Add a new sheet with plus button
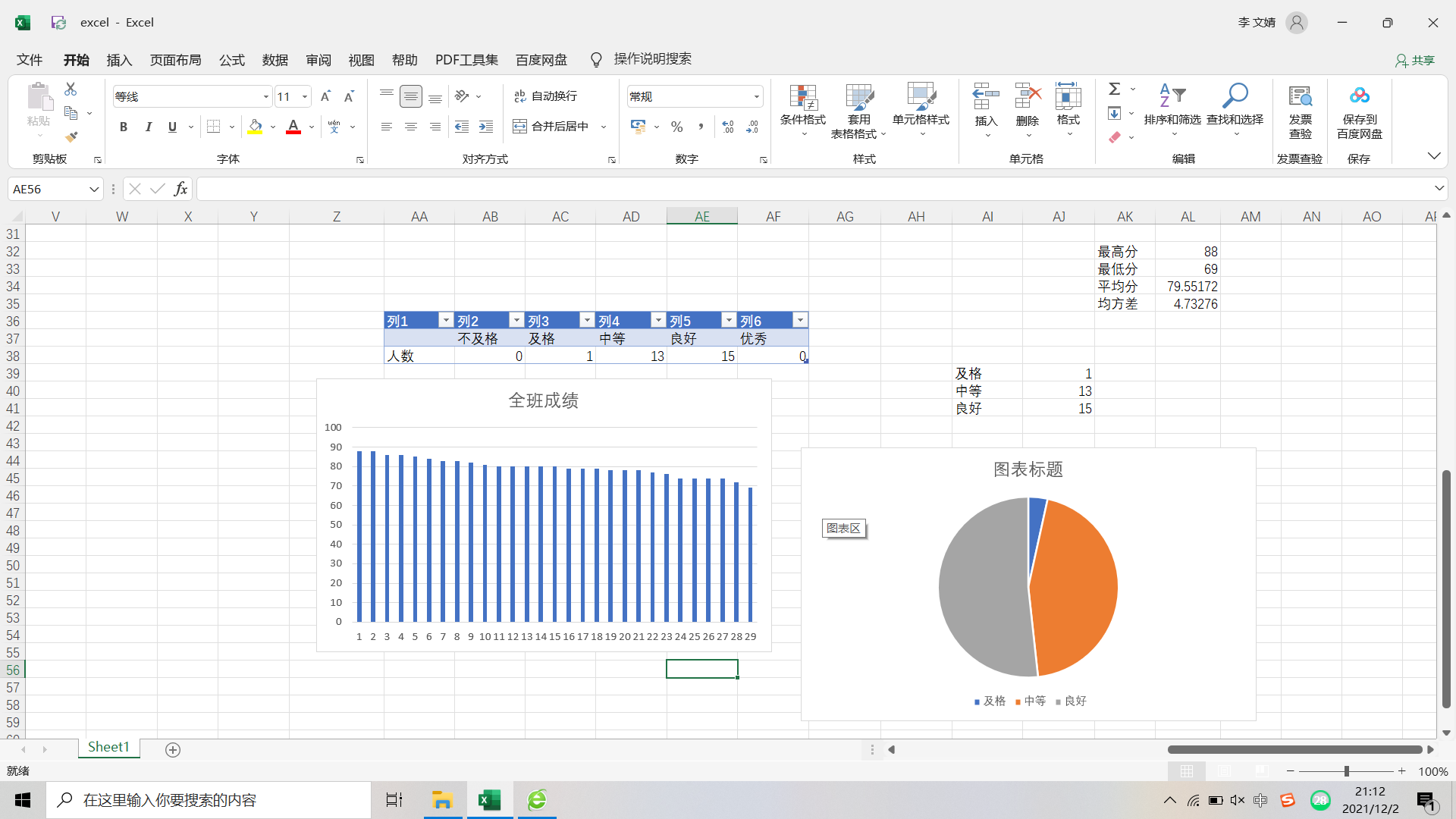1456x819 pixels. (173, 749)
